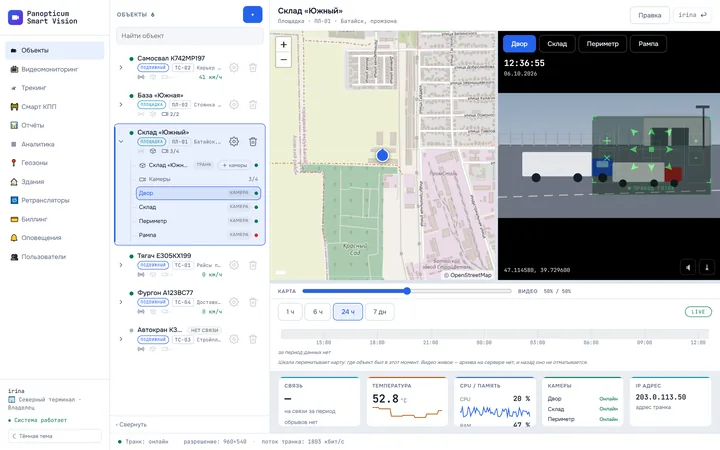Zoom out on the map
The height and width of the screenshot is (450, 720).
click(283, 60)
